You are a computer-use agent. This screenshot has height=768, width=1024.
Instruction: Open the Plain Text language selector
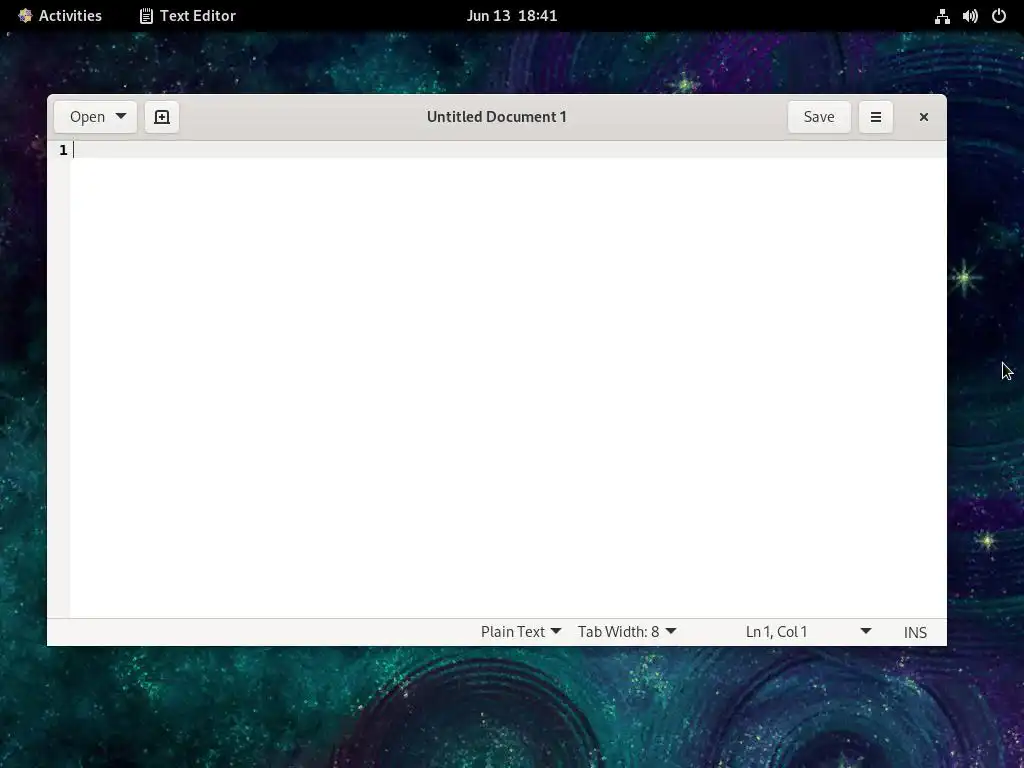520,632
